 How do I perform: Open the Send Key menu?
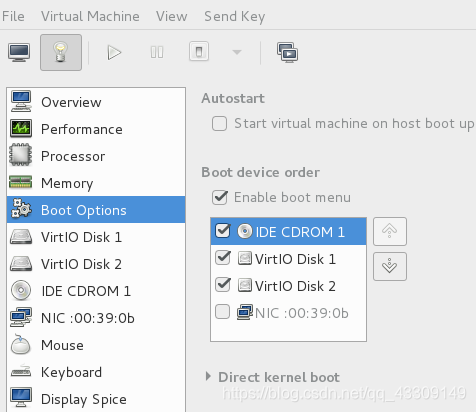tap(235, 16)
